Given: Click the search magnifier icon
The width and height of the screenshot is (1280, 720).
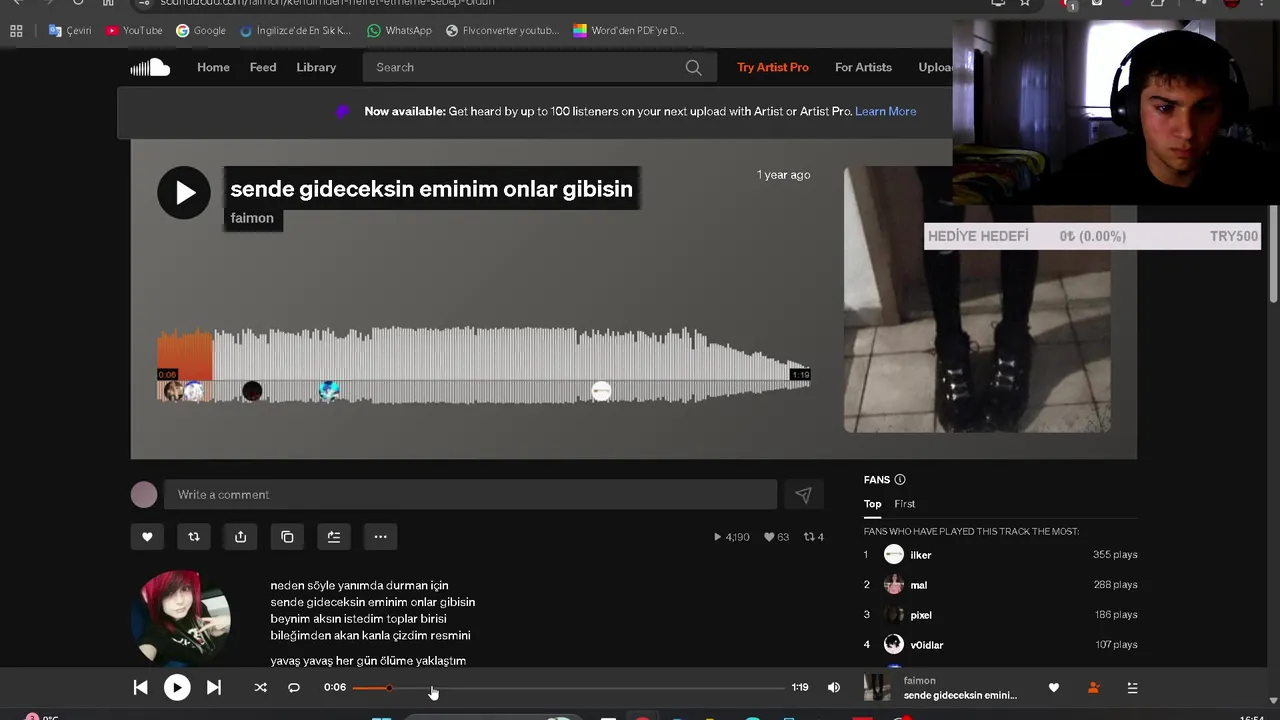Looking at the screenshot, I should [694, 67].
